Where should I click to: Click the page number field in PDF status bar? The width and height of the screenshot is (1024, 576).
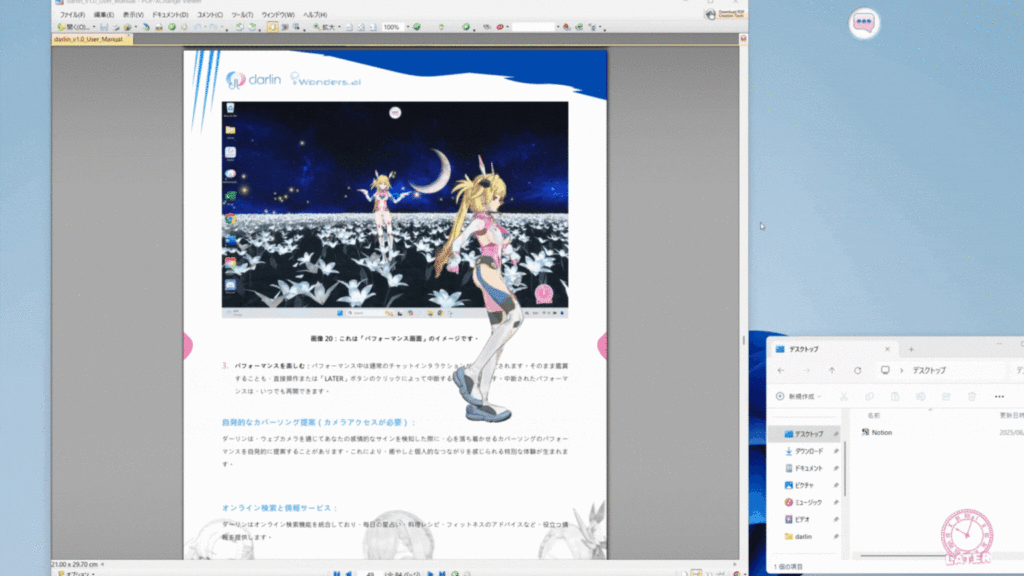[370, 573]
